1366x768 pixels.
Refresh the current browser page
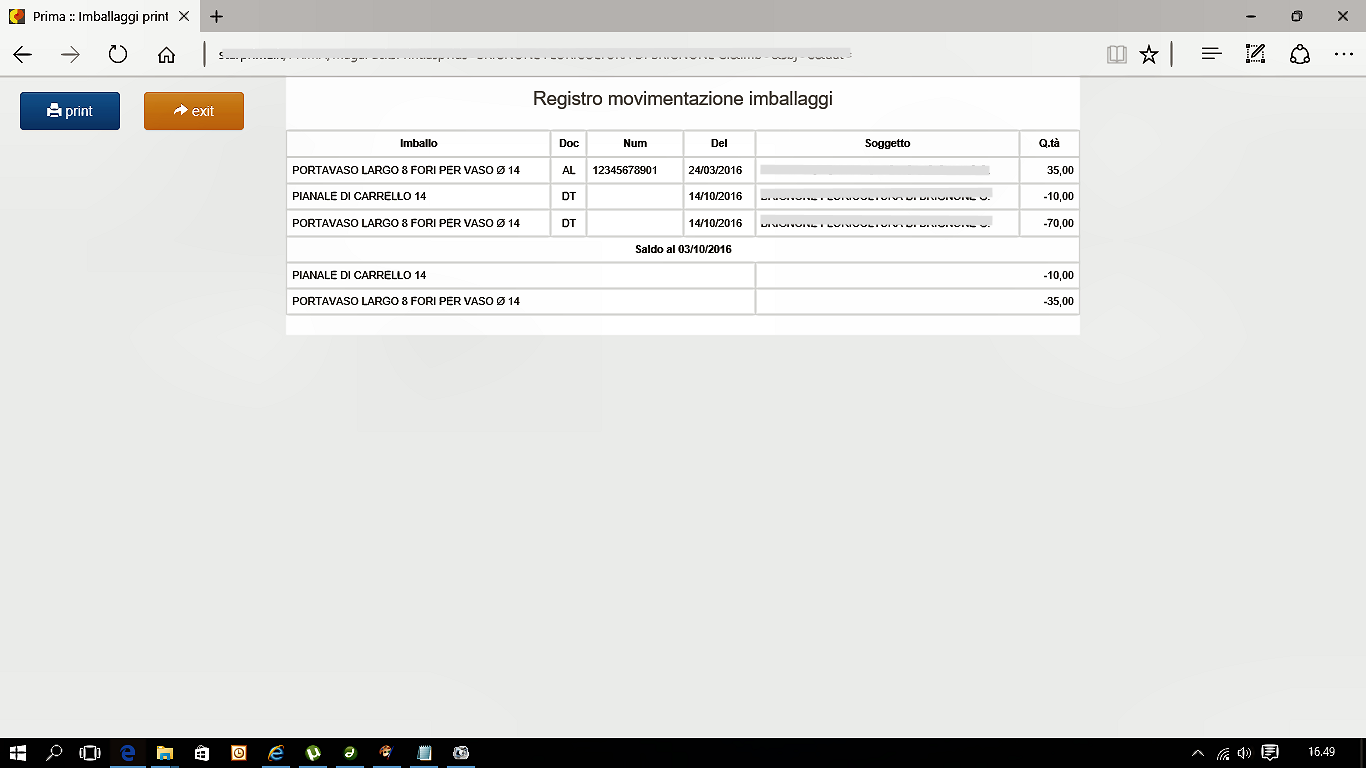pyautogui.click(x=118, y=55)
